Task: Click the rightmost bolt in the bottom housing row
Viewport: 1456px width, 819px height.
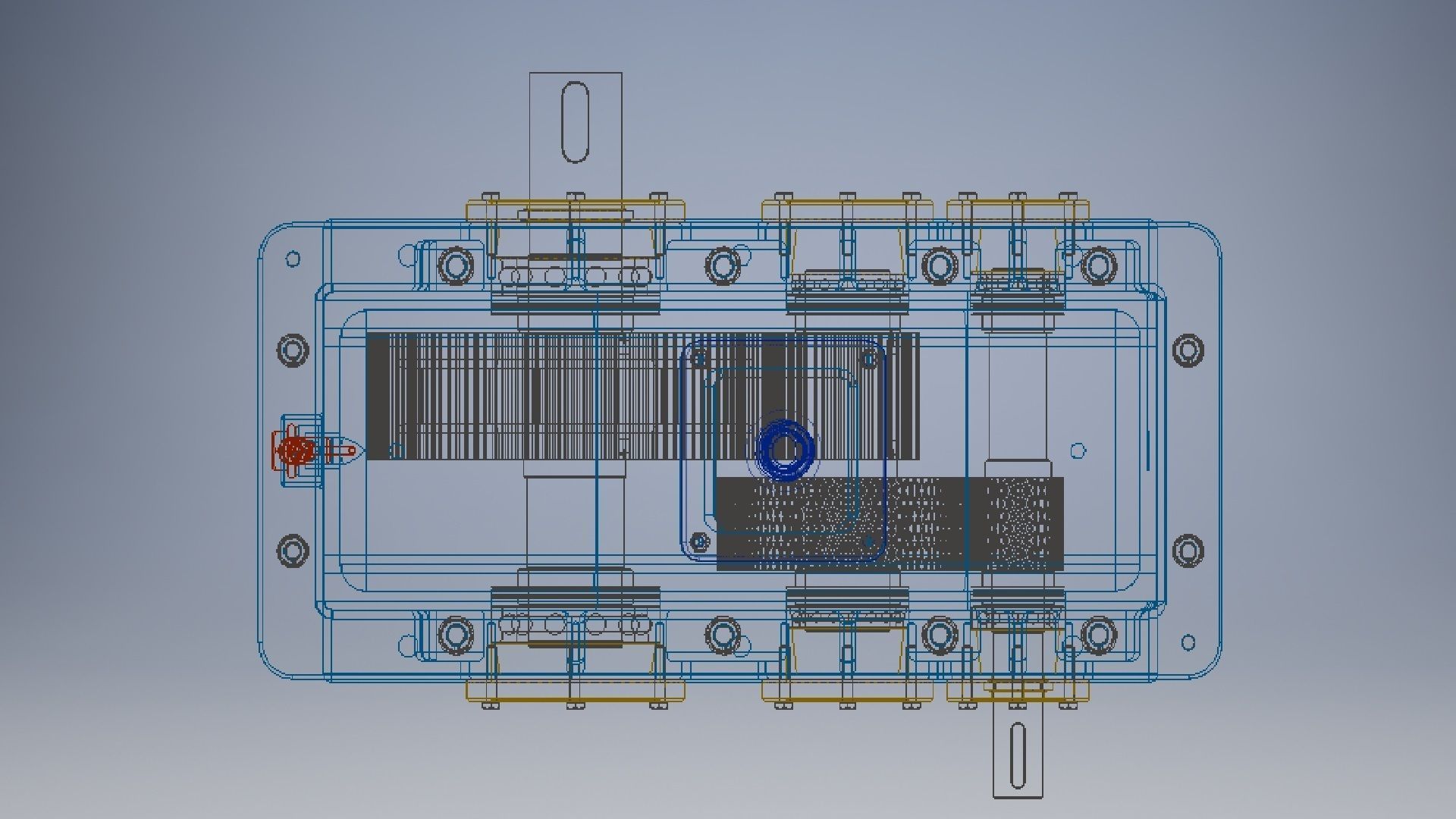Action: coord(1098,634)
